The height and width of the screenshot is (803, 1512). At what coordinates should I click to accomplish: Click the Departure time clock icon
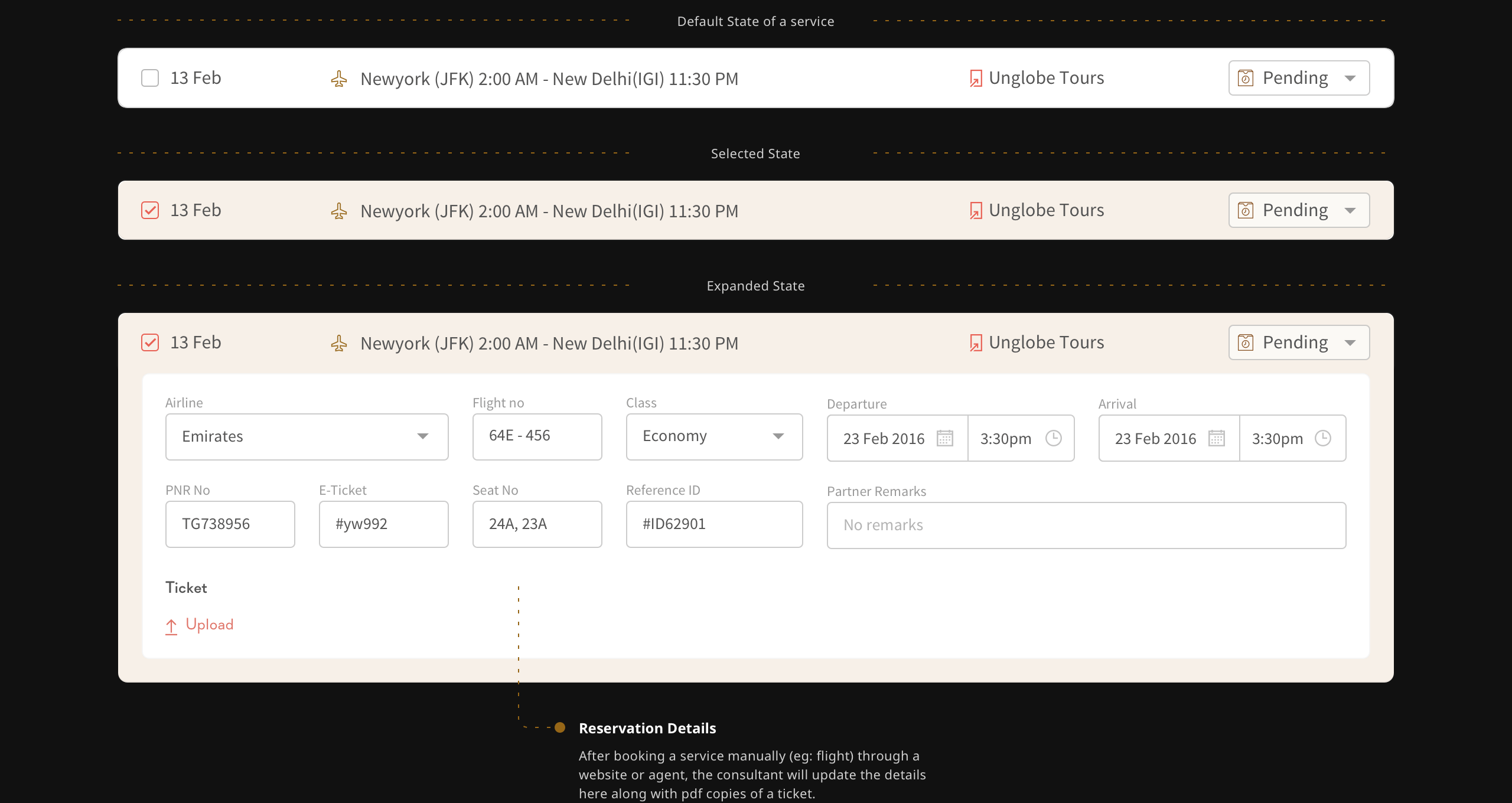tap(1054, 438)
